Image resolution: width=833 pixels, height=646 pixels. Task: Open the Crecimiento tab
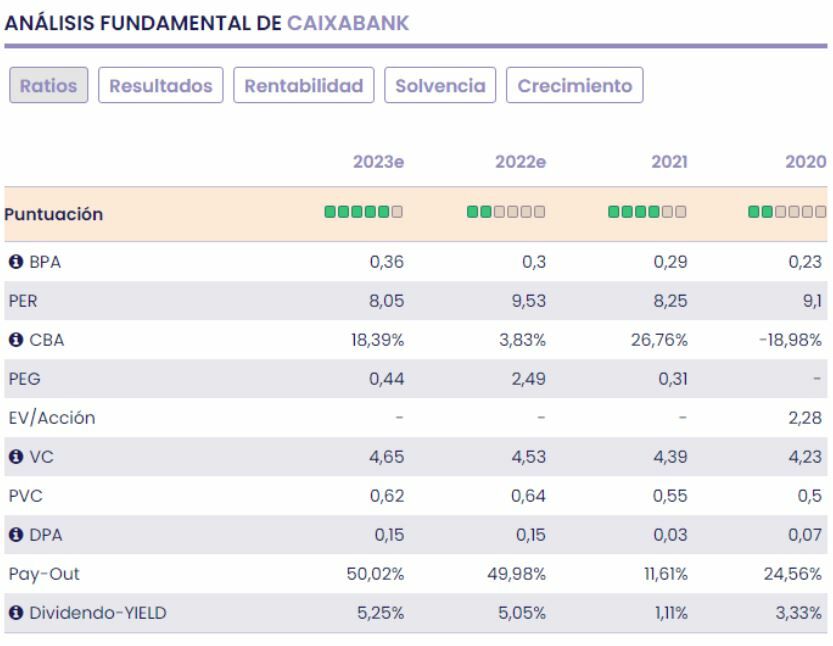pos(575,86)
